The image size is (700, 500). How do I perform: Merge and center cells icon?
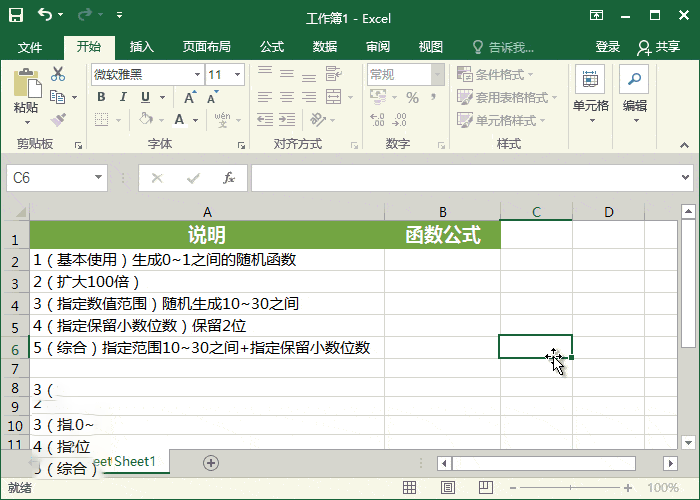tap(333, 97)
